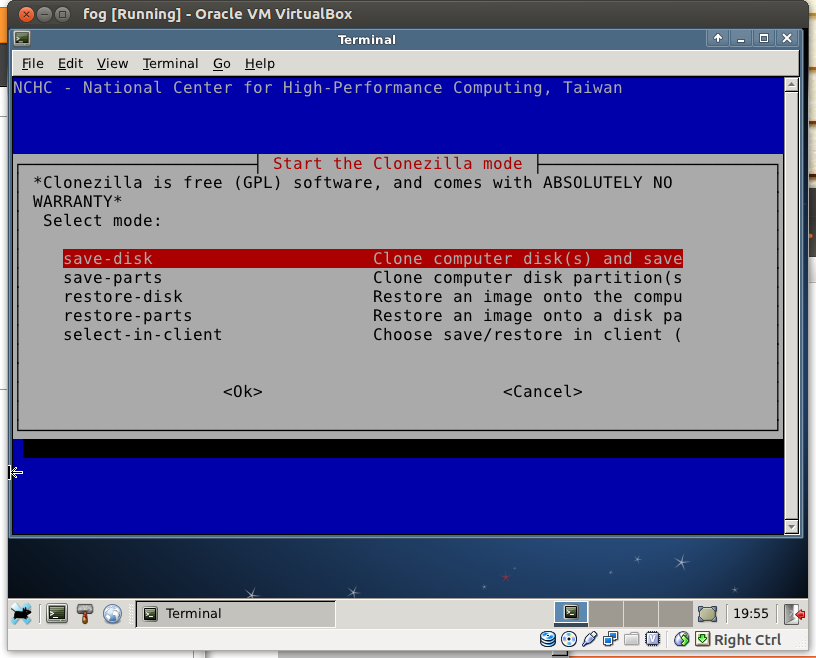Open the LXDE start menu icon
Viewport: 816px width, 658px height.
[22, 613]
